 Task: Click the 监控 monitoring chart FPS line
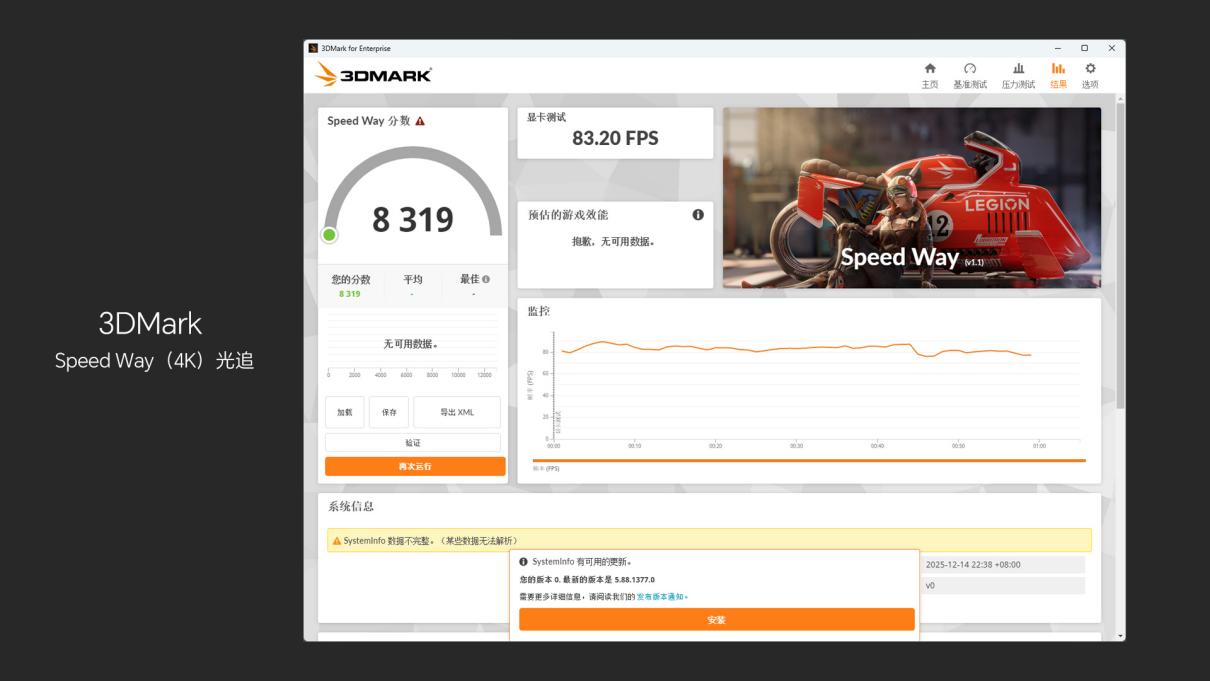796,348
